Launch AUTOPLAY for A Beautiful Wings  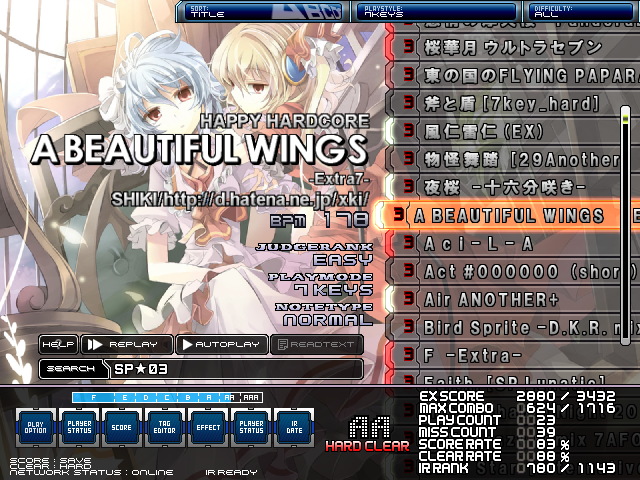coord(222,344)
